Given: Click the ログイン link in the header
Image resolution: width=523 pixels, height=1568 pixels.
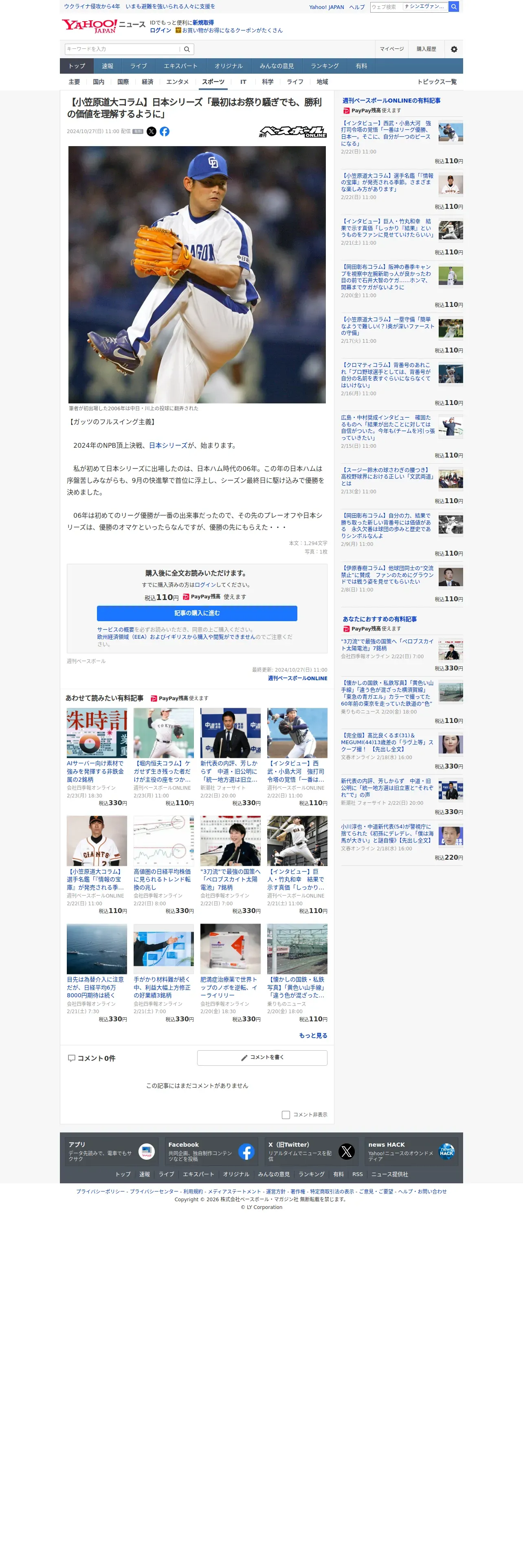Looking at the screenshot, I should (160, 31).
